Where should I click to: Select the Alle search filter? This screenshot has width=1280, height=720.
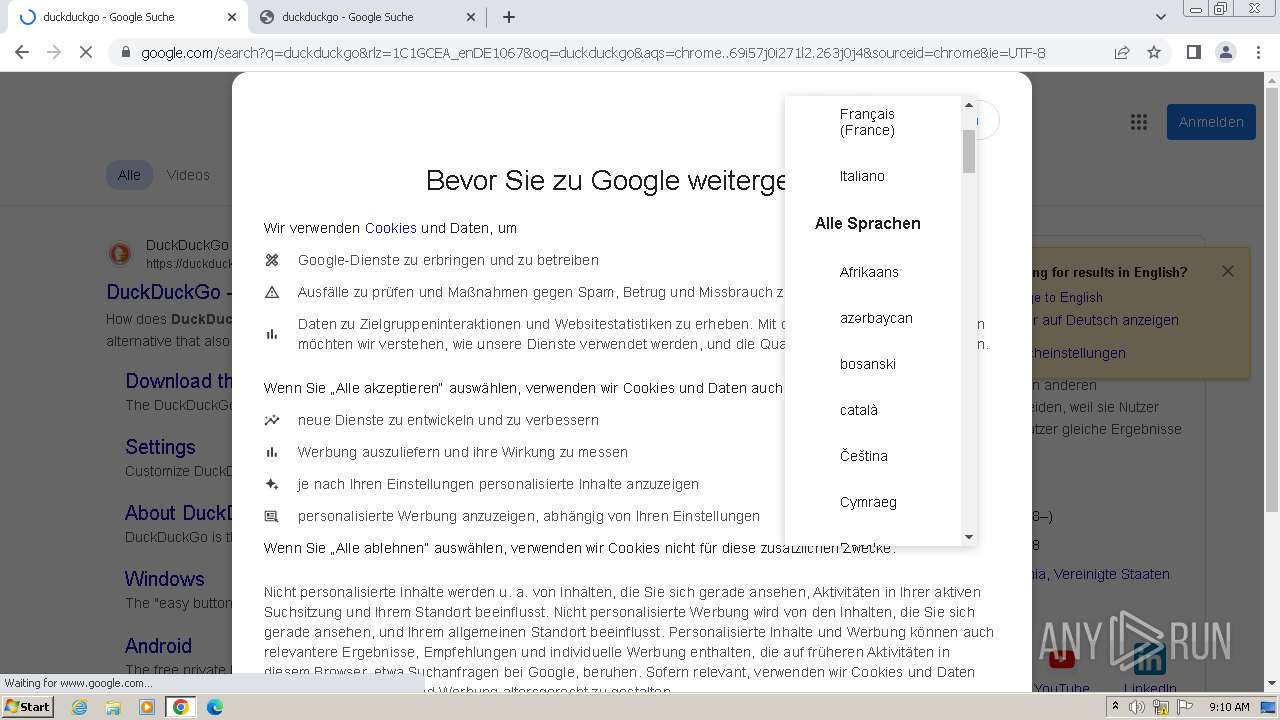[x=129, y=175]
